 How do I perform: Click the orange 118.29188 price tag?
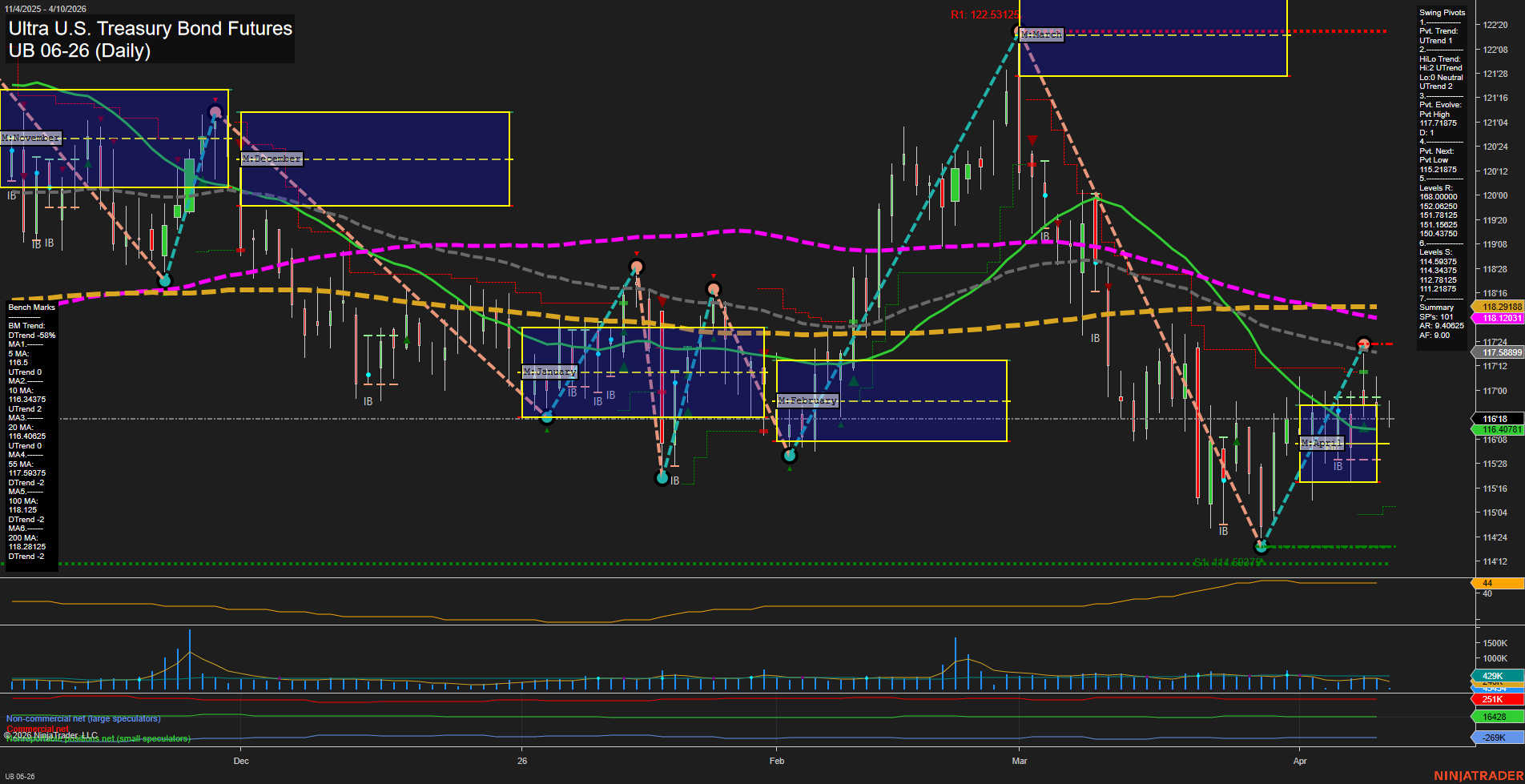1498,307
